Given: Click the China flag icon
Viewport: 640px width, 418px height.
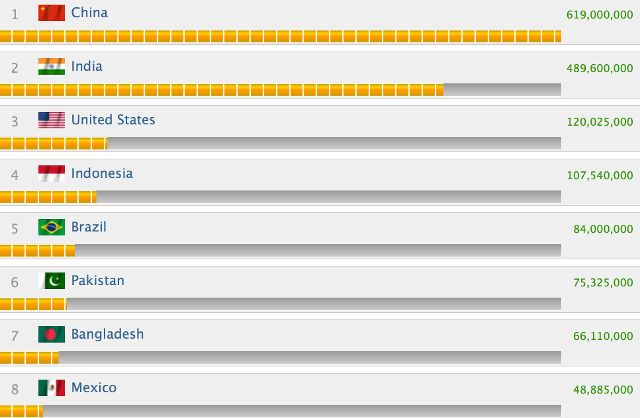Looking at the screenshot, I should (x=51, y=13).
